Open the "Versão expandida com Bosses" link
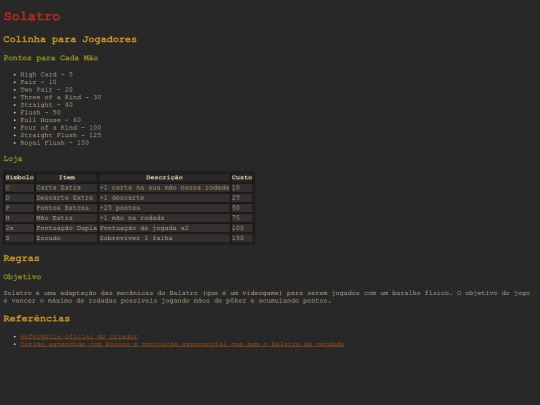Viewport: 540px width, 405px height. tap(182, 344)
